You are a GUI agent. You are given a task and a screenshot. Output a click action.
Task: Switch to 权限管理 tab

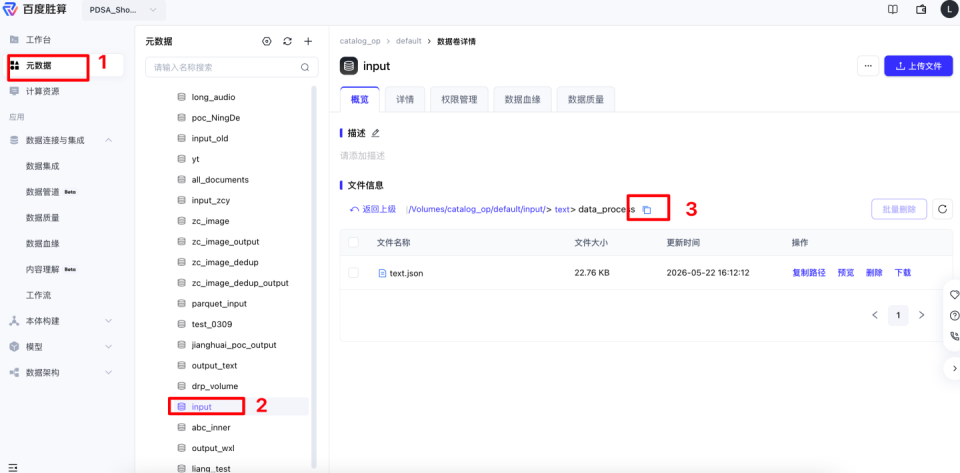459,99
